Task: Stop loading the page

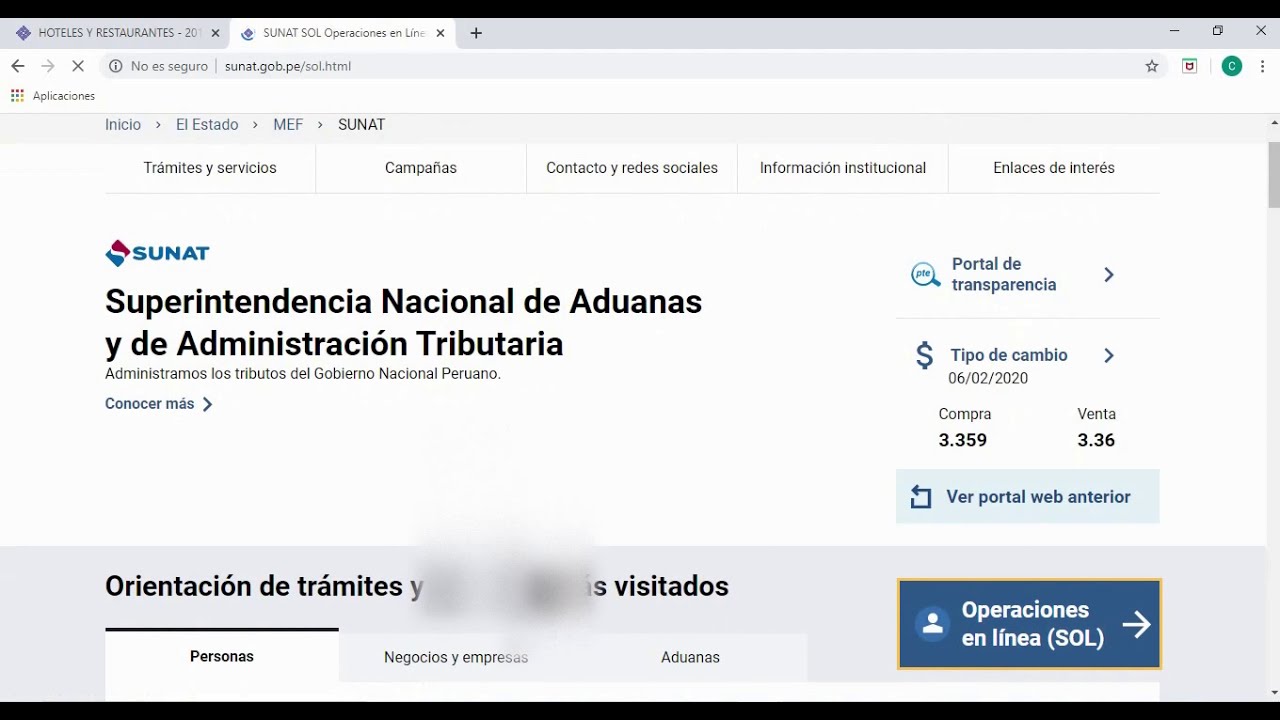Action: (79, 66)
